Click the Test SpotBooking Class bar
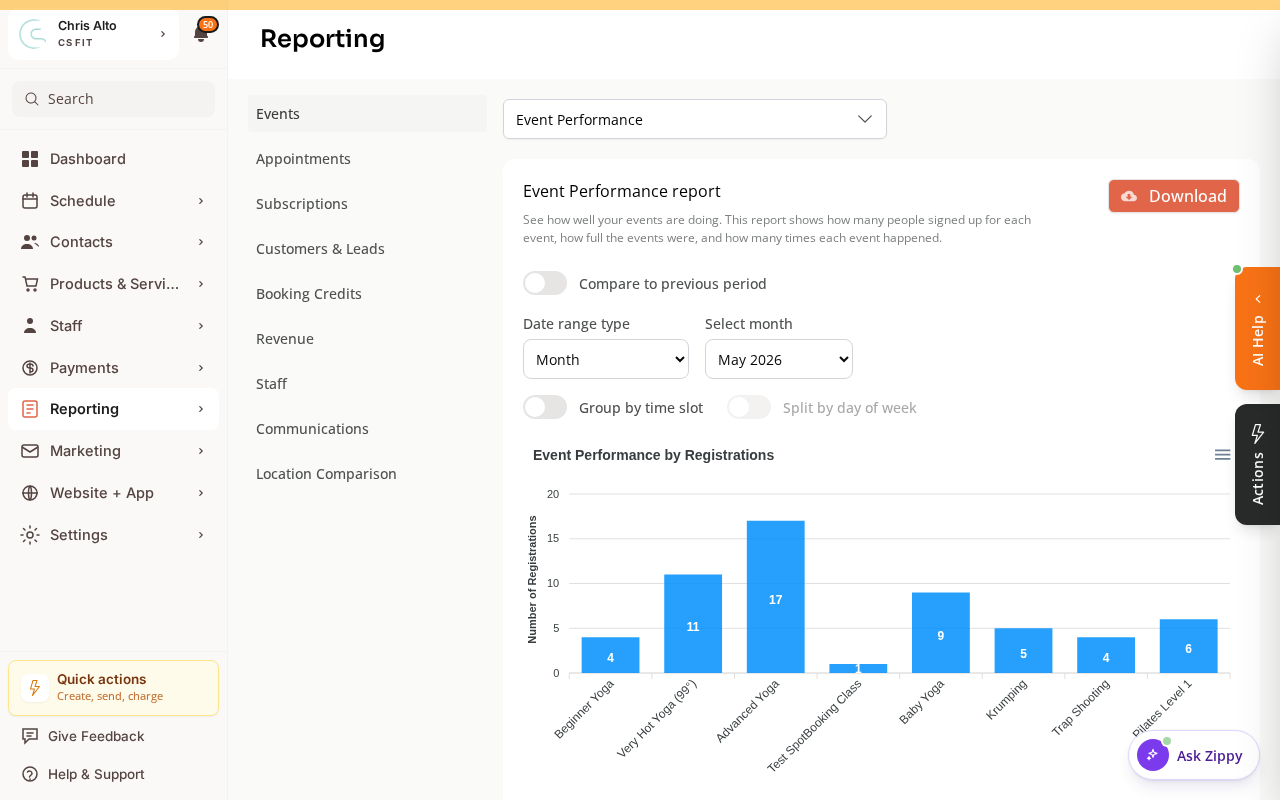The width and height of the screenshot is (1280, 800). click(858, 668)
